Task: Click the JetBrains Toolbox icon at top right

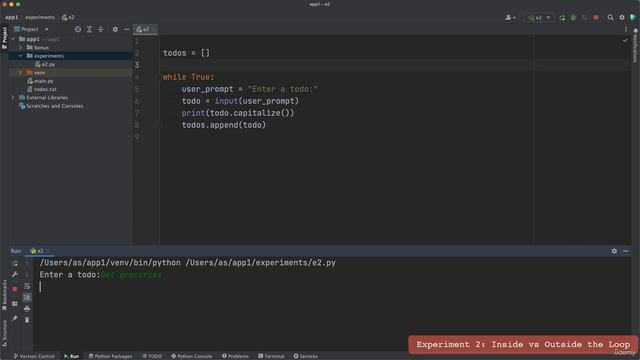Action: pos(633,18)
